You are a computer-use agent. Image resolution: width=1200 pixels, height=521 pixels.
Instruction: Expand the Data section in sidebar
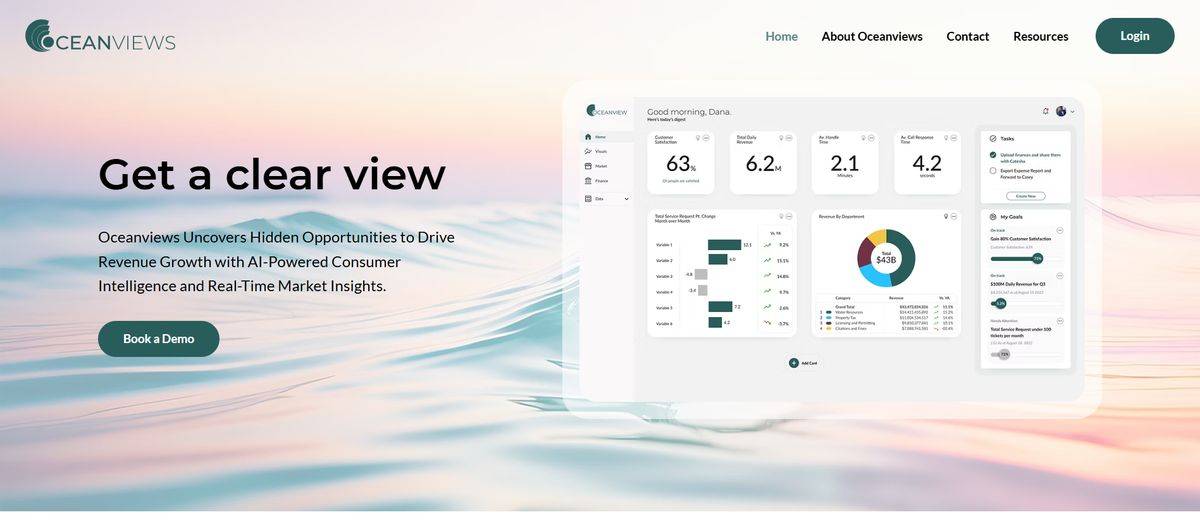coord(626,199)
